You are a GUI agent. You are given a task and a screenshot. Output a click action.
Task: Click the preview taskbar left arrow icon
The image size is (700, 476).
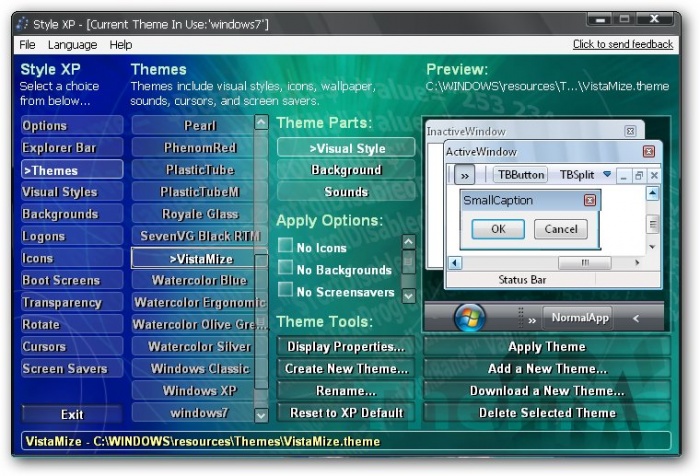pyautogui.click(x=636, y=318)
